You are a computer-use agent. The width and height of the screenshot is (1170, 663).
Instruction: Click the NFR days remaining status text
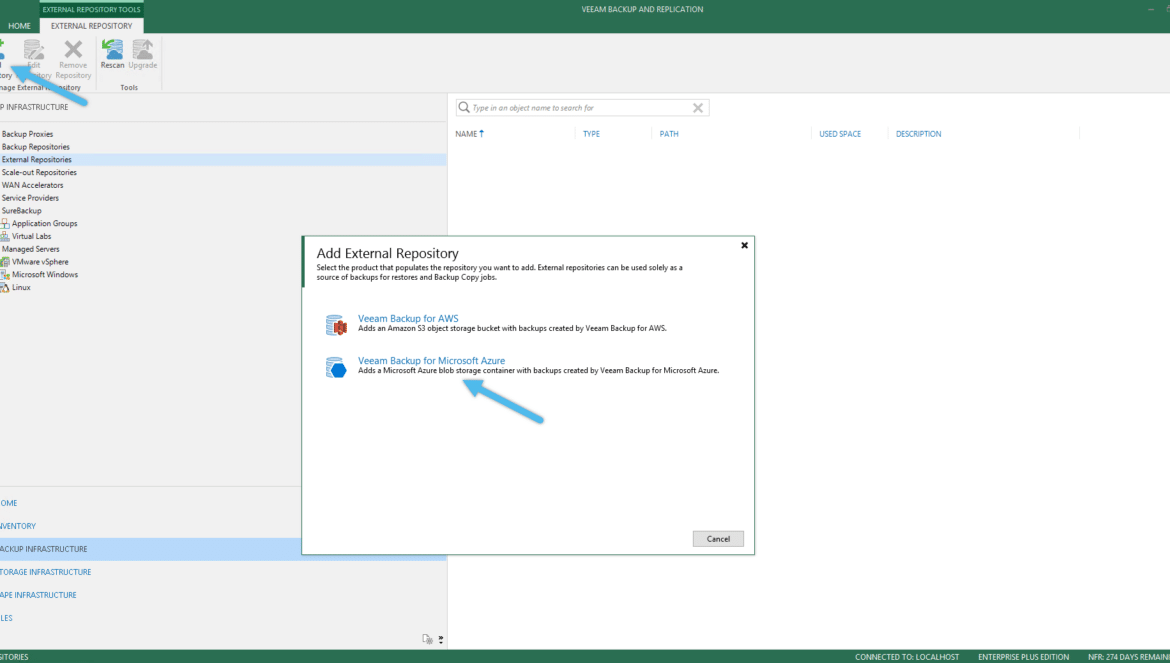click(1129, 657)
